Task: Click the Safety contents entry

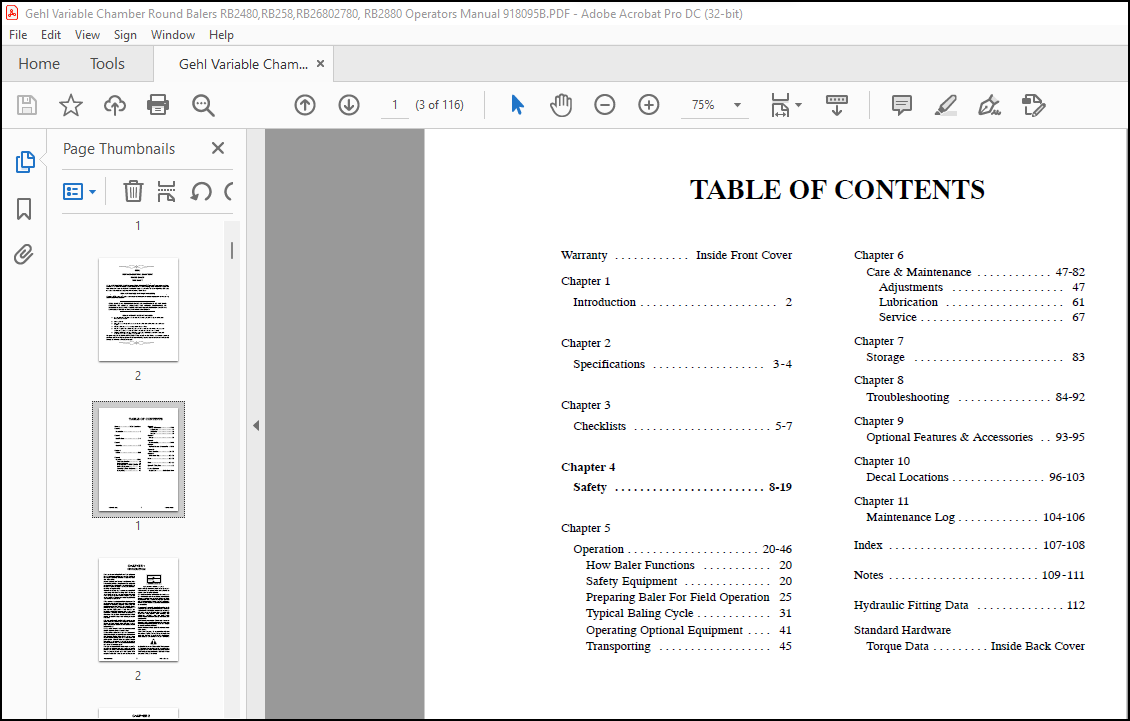Action: pyautogui.click(x=682, y=487)
